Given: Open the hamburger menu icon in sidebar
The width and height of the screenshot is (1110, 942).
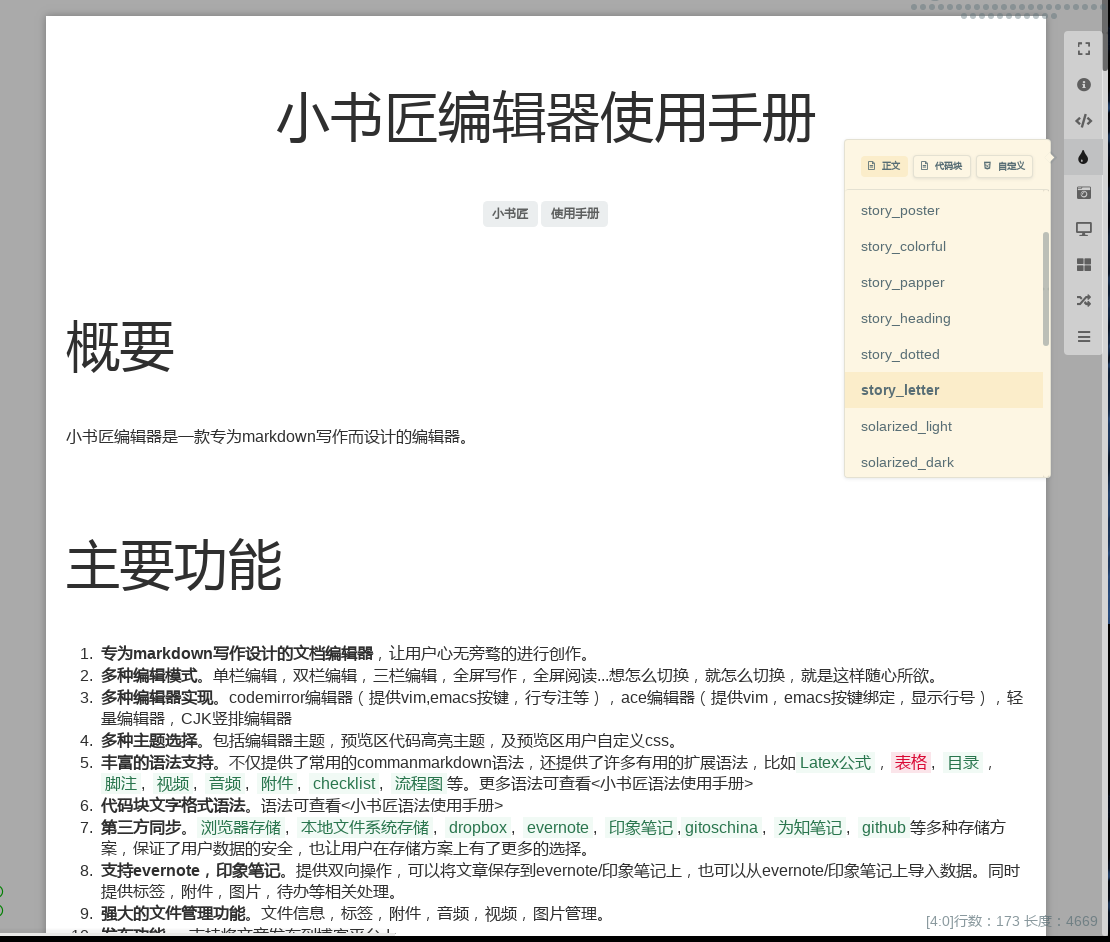Looking at the screenshot, I should tap(1083, 337).
